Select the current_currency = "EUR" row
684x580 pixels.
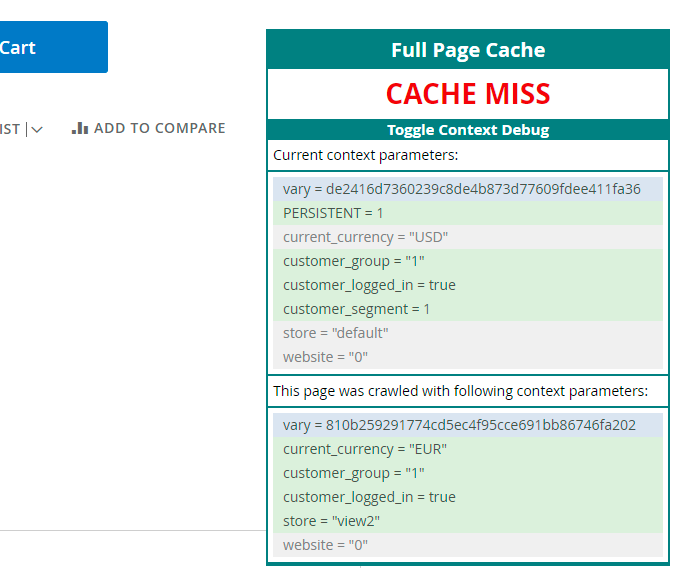click(x=364, y=449)
